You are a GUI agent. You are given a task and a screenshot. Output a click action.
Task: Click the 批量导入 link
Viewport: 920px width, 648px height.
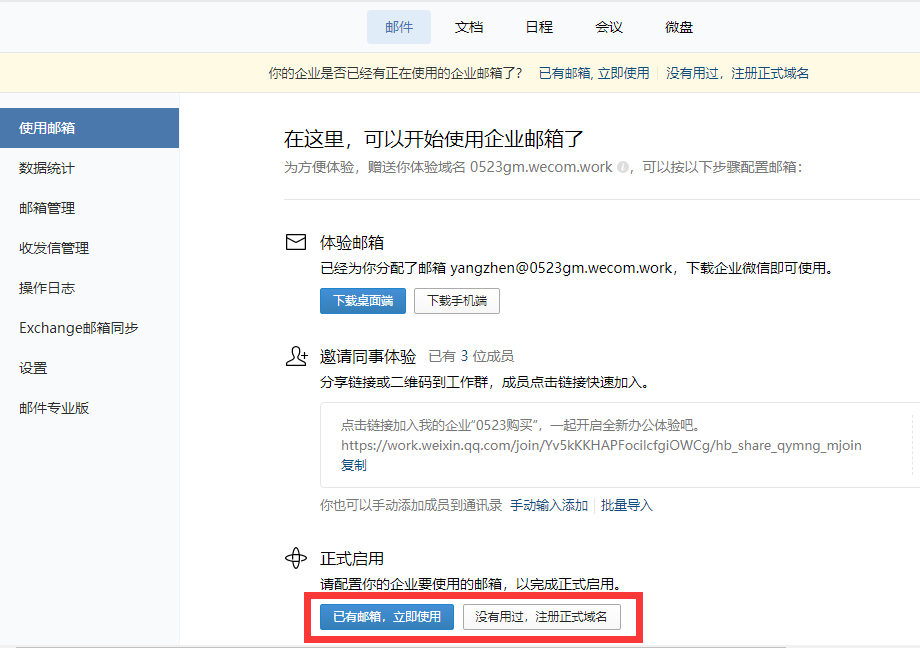(627, 505)
